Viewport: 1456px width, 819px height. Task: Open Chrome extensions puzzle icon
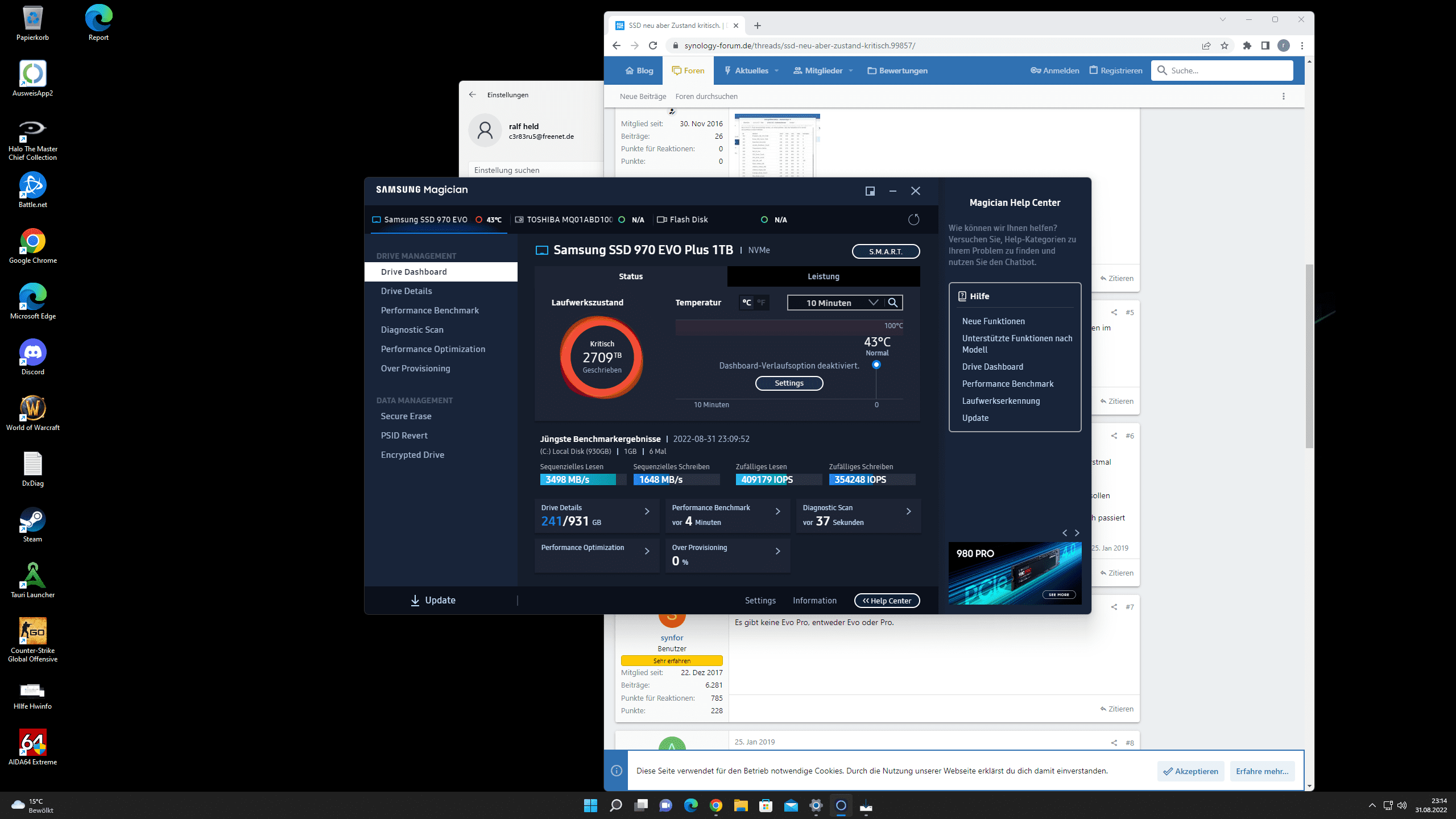click(x=1247, y=45)
